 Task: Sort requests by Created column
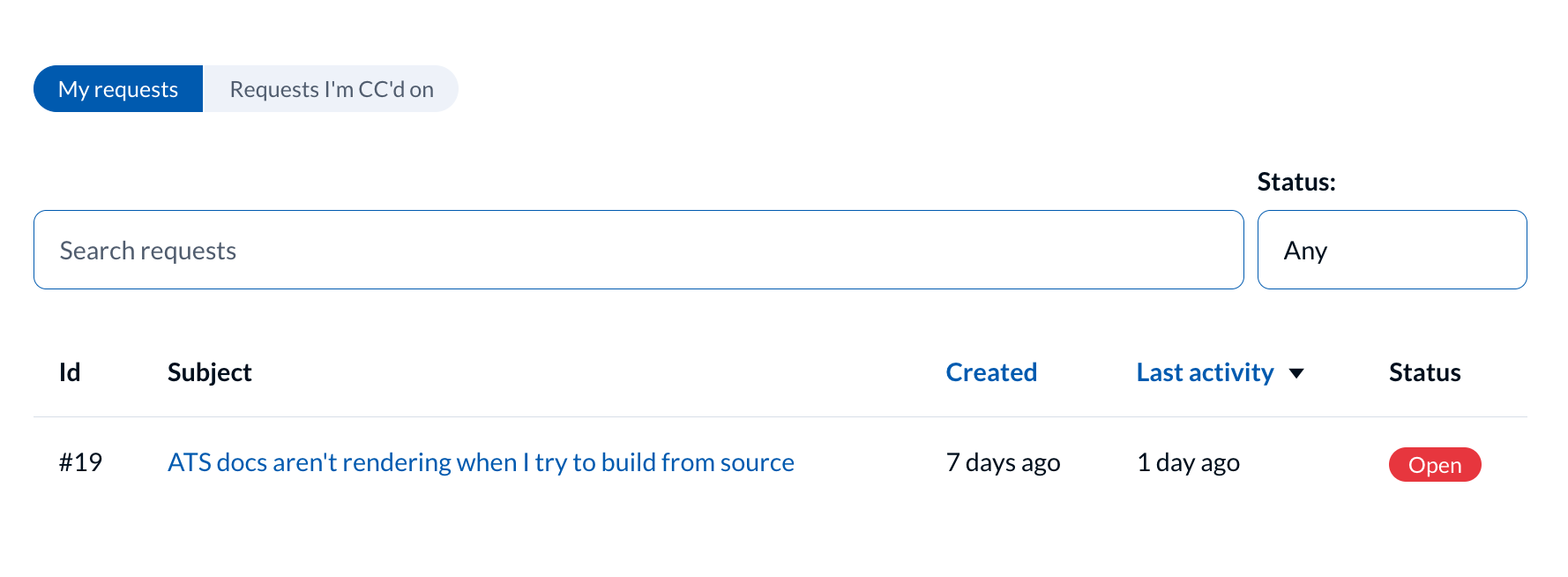tap(991, 372)
